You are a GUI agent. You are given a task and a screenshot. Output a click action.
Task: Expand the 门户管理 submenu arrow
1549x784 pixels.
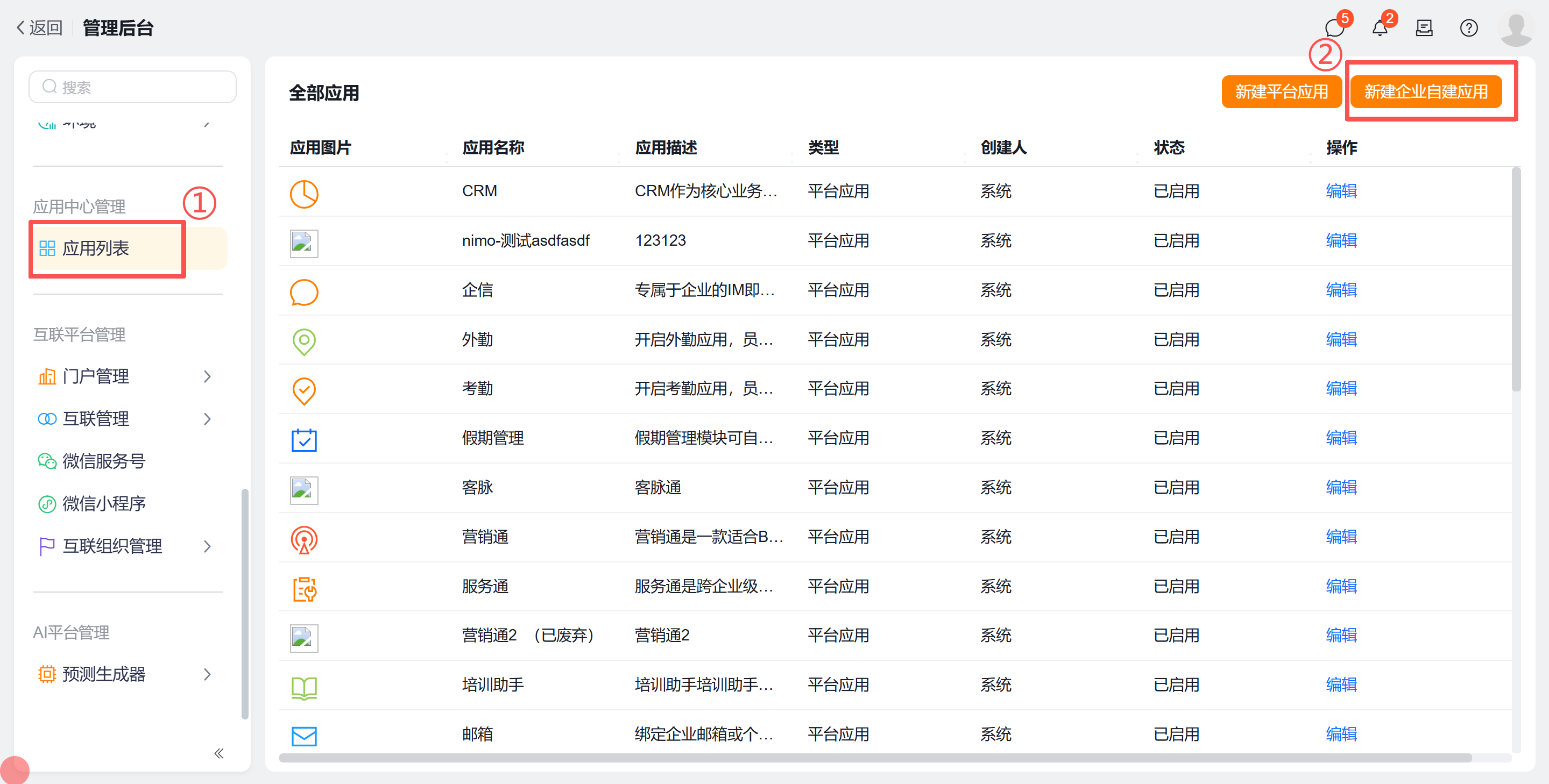point(208,377)
